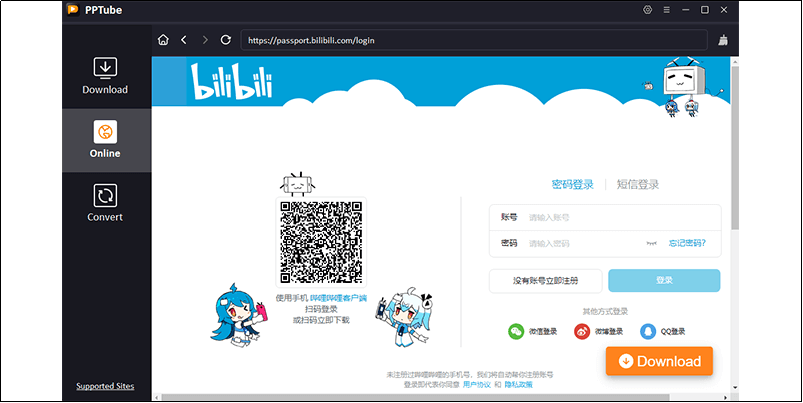Clear browsing data with broom icon
This screenshot has height=403, width=803.
[x=723, y=40]
